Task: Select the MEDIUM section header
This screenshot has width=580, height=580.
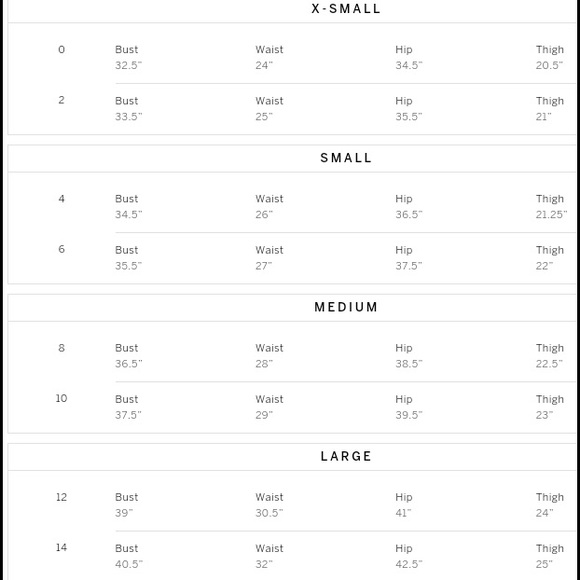Action: tap(346, 307)
